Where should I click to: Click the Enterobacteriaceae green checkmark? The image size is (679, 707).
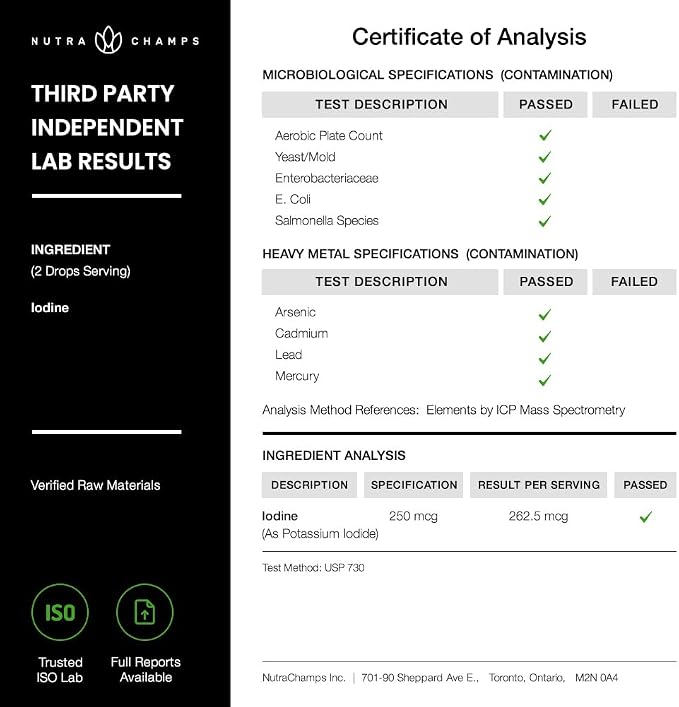point(545,178)
